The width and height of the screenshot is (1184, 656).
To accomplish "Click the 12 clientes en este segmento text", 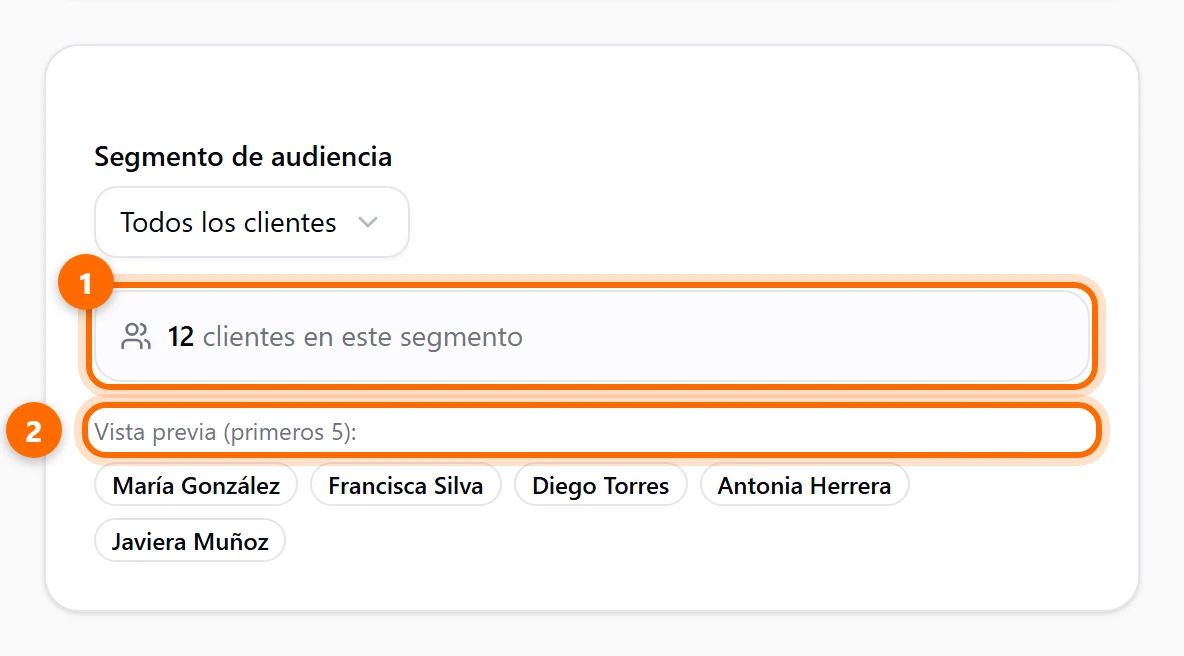I will coord(345,337).
